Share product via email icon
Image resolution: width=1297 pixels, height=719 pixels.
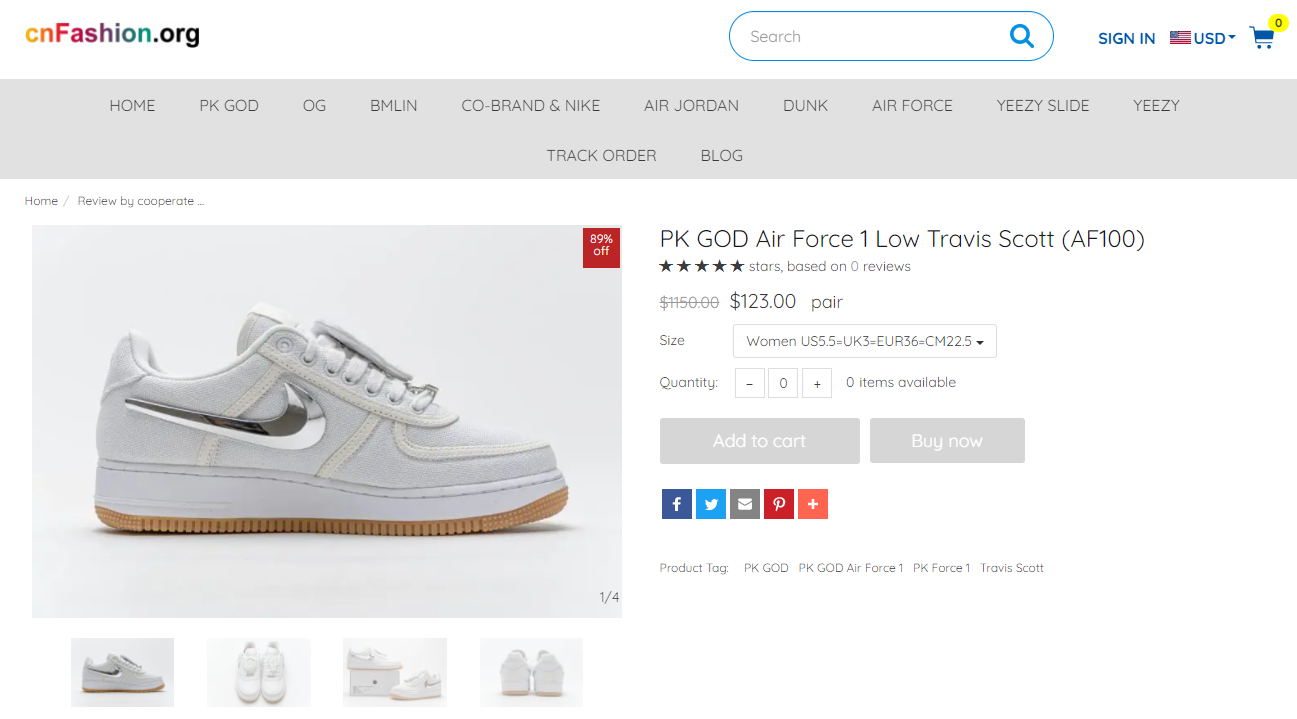(744, 504)
